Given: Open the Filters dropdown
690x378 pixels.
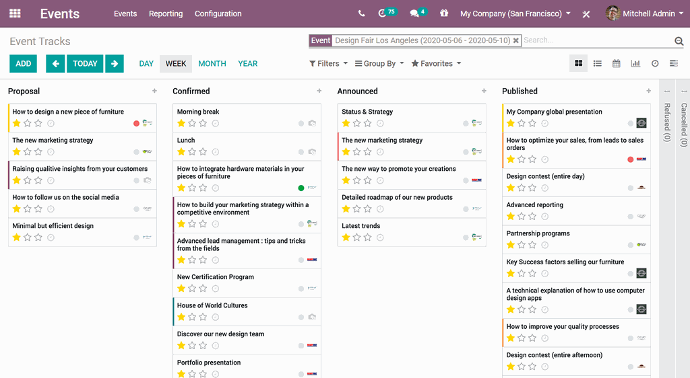Looking at the screenshot, I should click(x=328, y=63).
